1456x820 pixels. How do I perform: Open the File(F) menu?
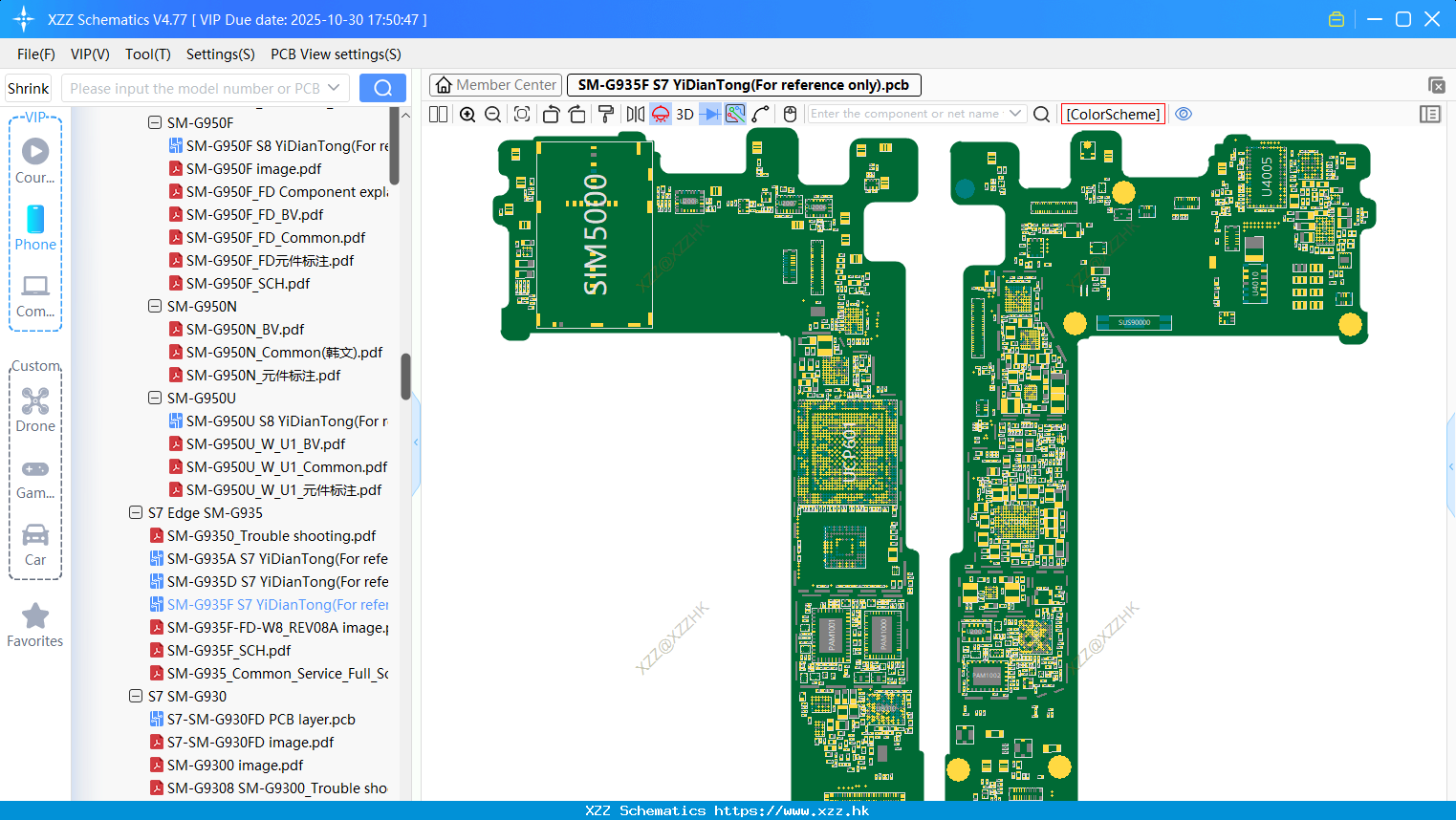point(36,54)
